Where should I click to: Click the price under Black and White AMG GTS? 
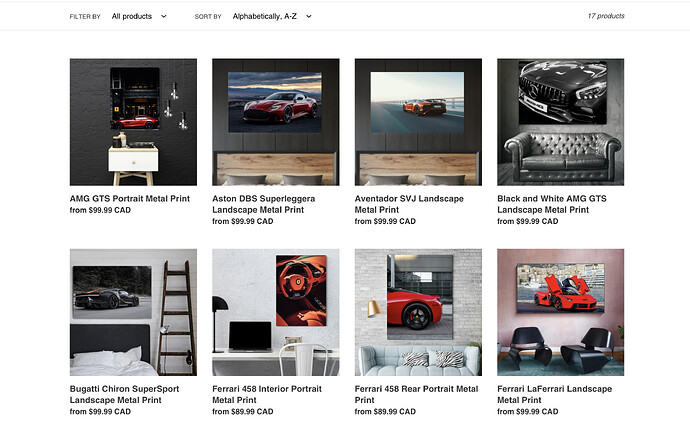click(528, 221)
